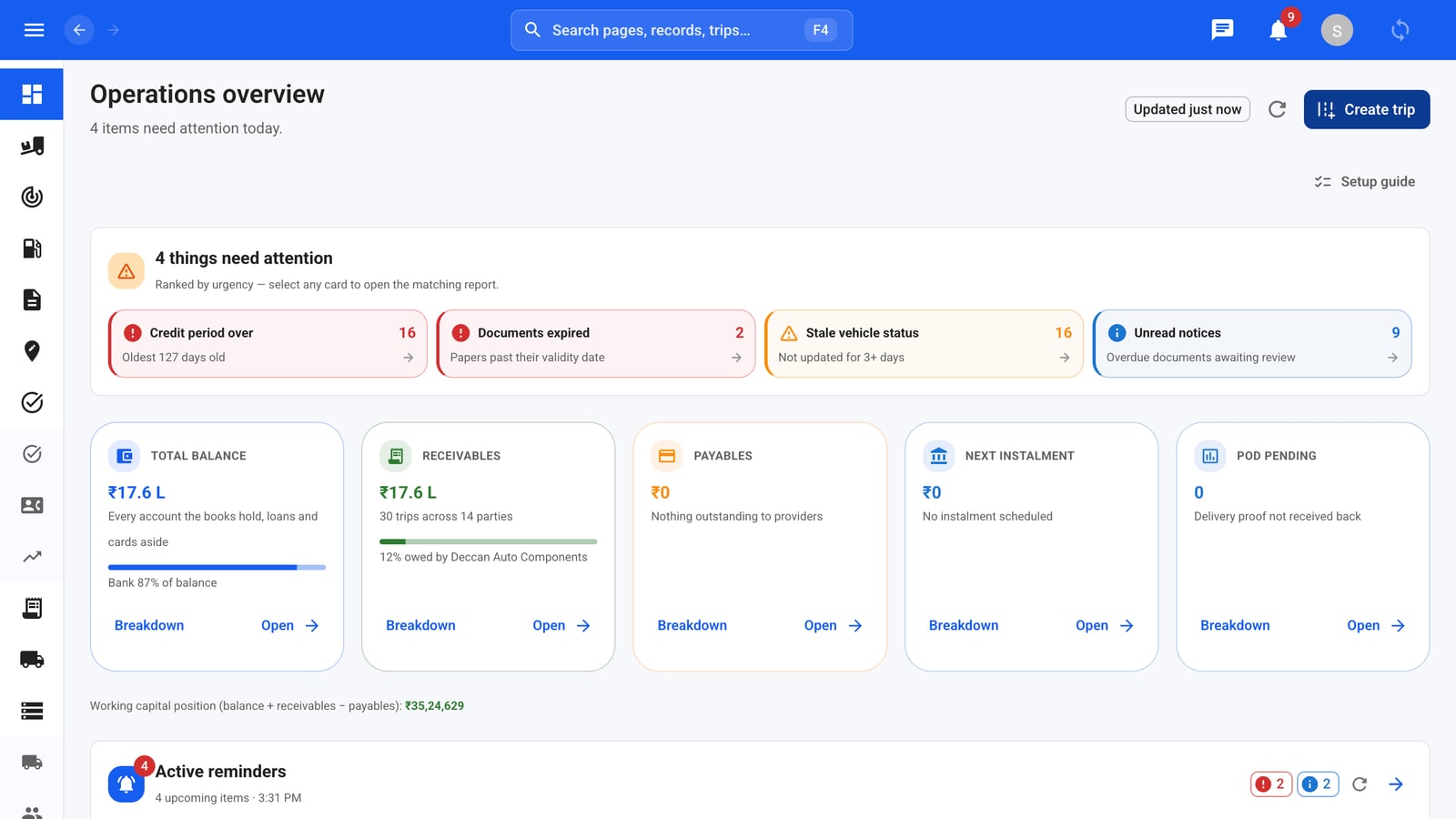Filter reminders by the red 2 badge

[1270, 784]
